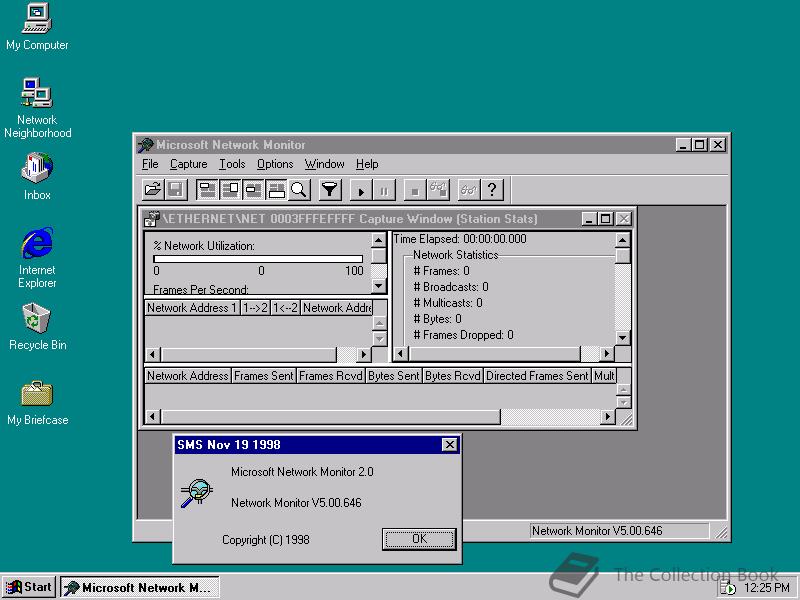
Task: Click the Capture Window document icon in title bar
Action: coord(152,219)
